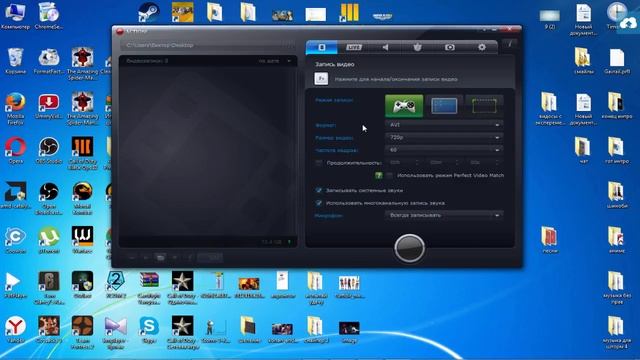Select the Open Broadcaster shortcut
This screenshot has height=360, width=640.
(49, 198)
